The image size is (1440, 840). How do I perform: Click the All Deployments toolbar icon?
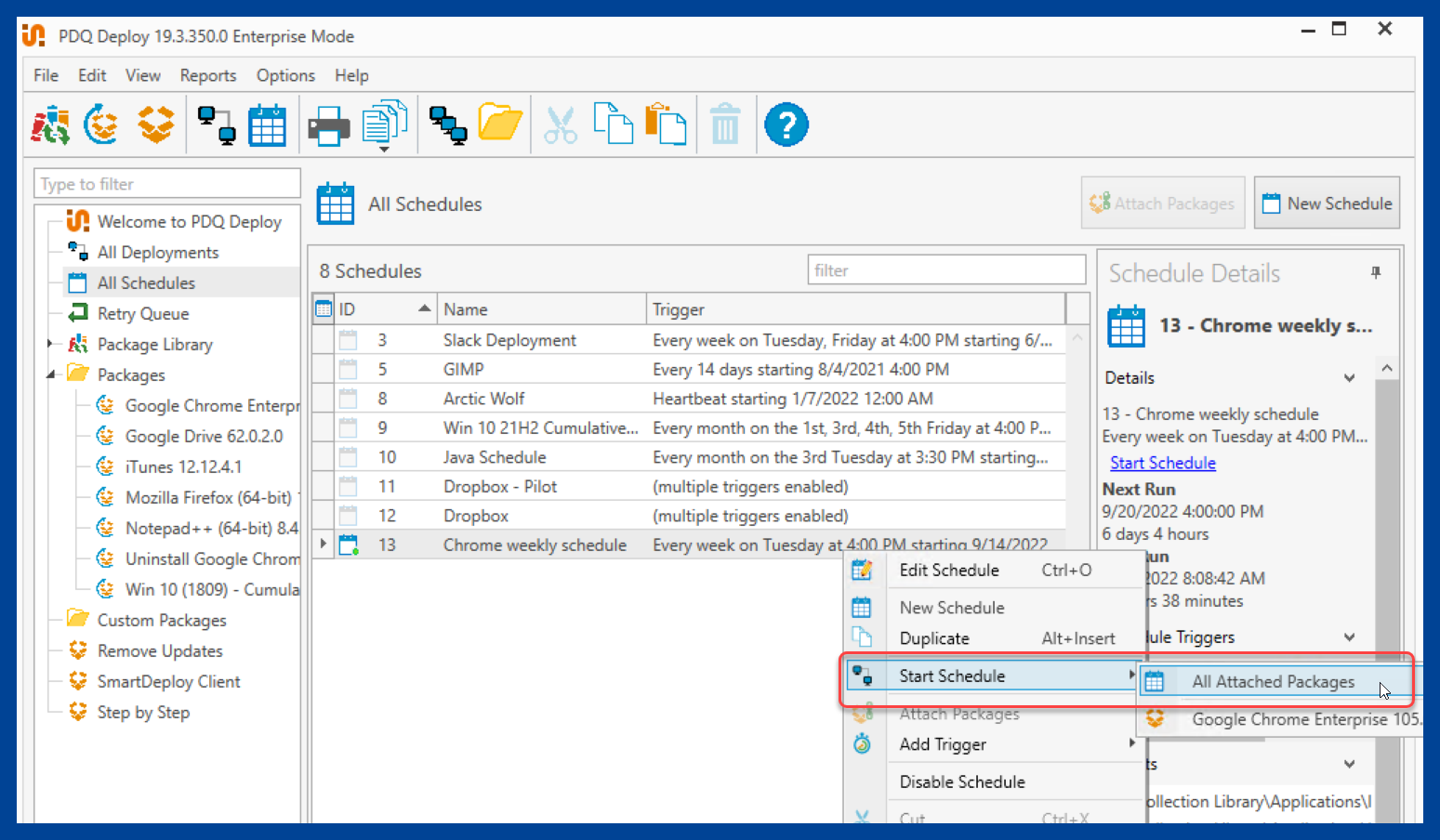click(x=217, y=125)
